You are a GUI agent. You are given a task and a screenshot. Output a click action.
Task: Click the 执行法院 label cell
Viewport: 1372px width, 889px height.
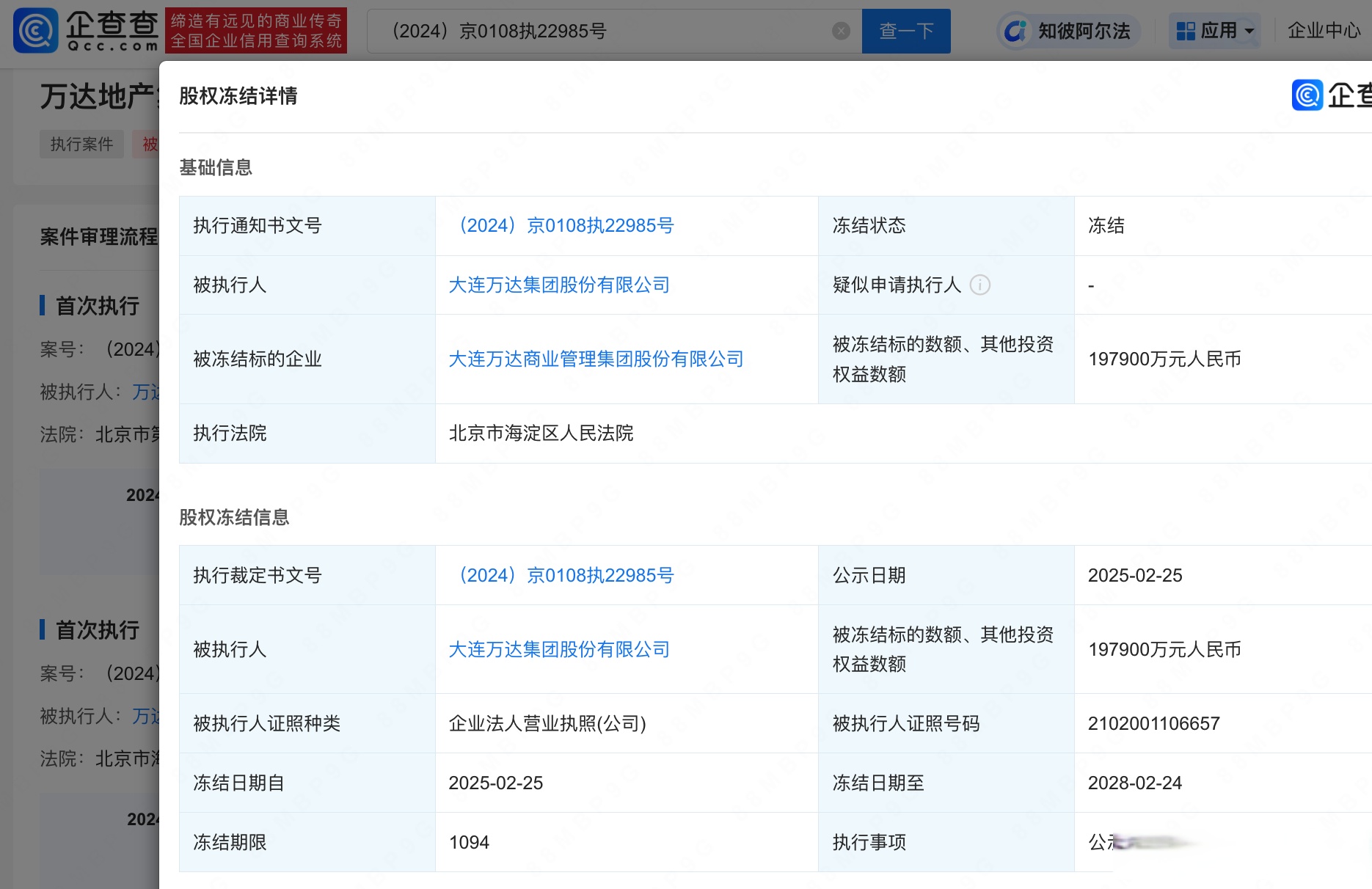point(307,433)
